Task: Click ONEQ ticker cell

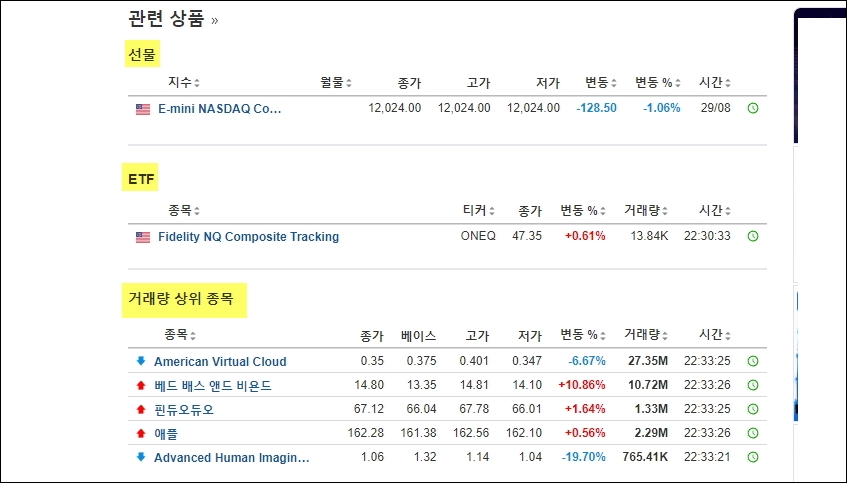Action: (478, 236)
